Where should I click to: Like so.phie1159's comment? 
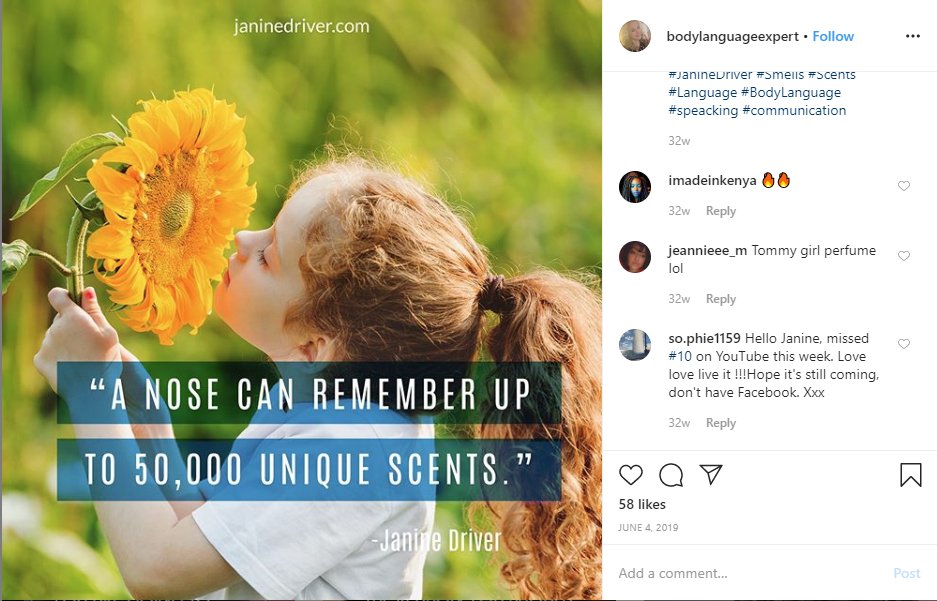(x=904, y=344)
